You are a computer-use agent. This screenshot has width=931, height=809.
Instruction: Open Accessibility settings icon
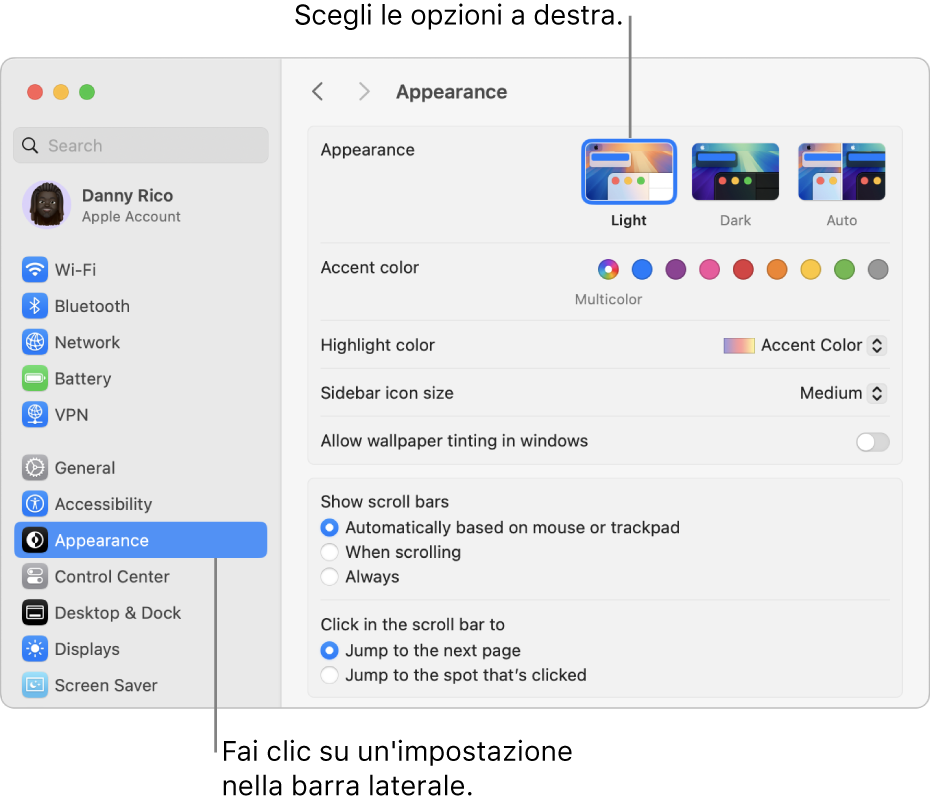(x=35, y=504)
